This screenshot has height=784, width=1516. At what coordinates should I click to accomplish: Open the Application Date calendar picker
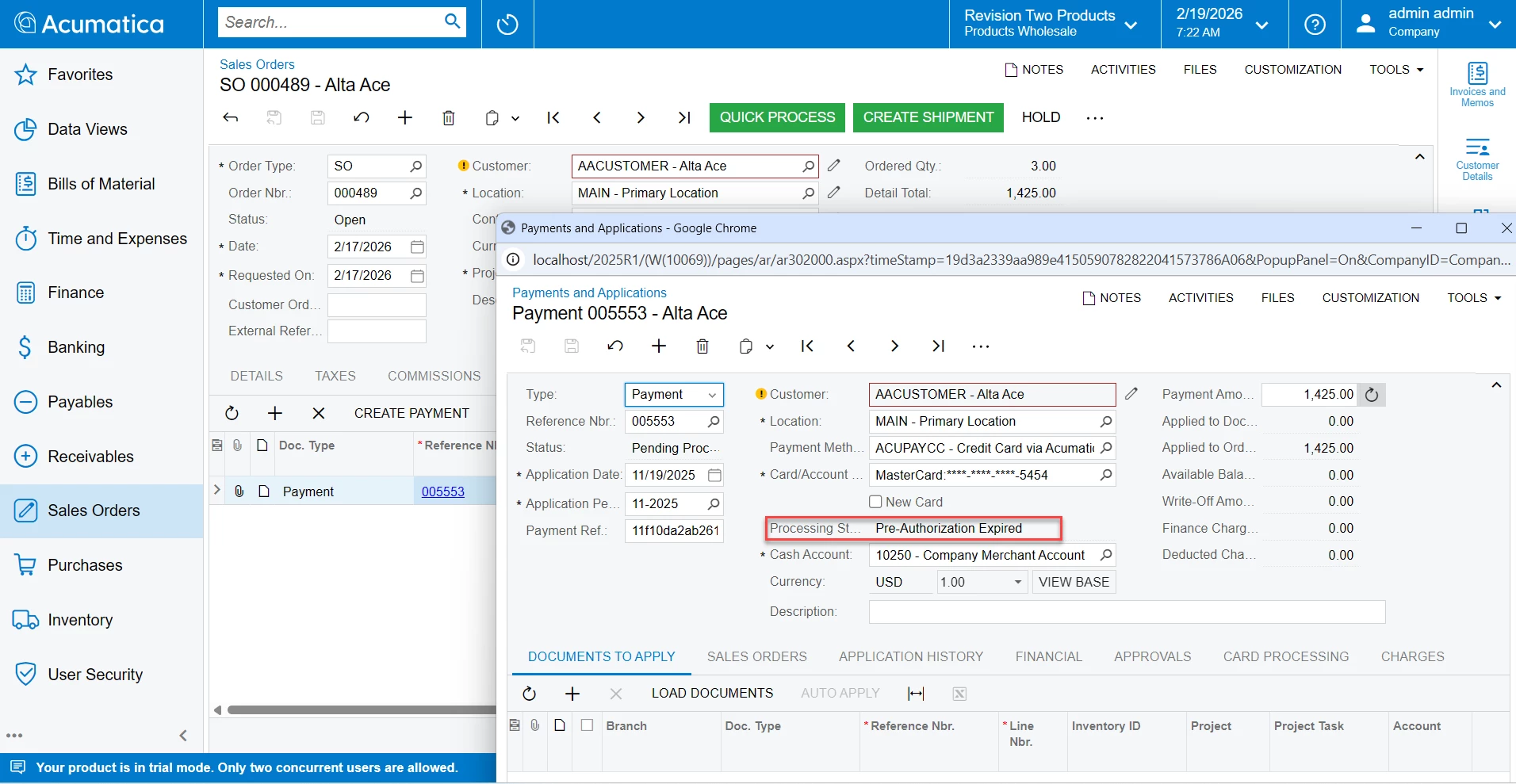pyautogui.click(x=714, y=475)
